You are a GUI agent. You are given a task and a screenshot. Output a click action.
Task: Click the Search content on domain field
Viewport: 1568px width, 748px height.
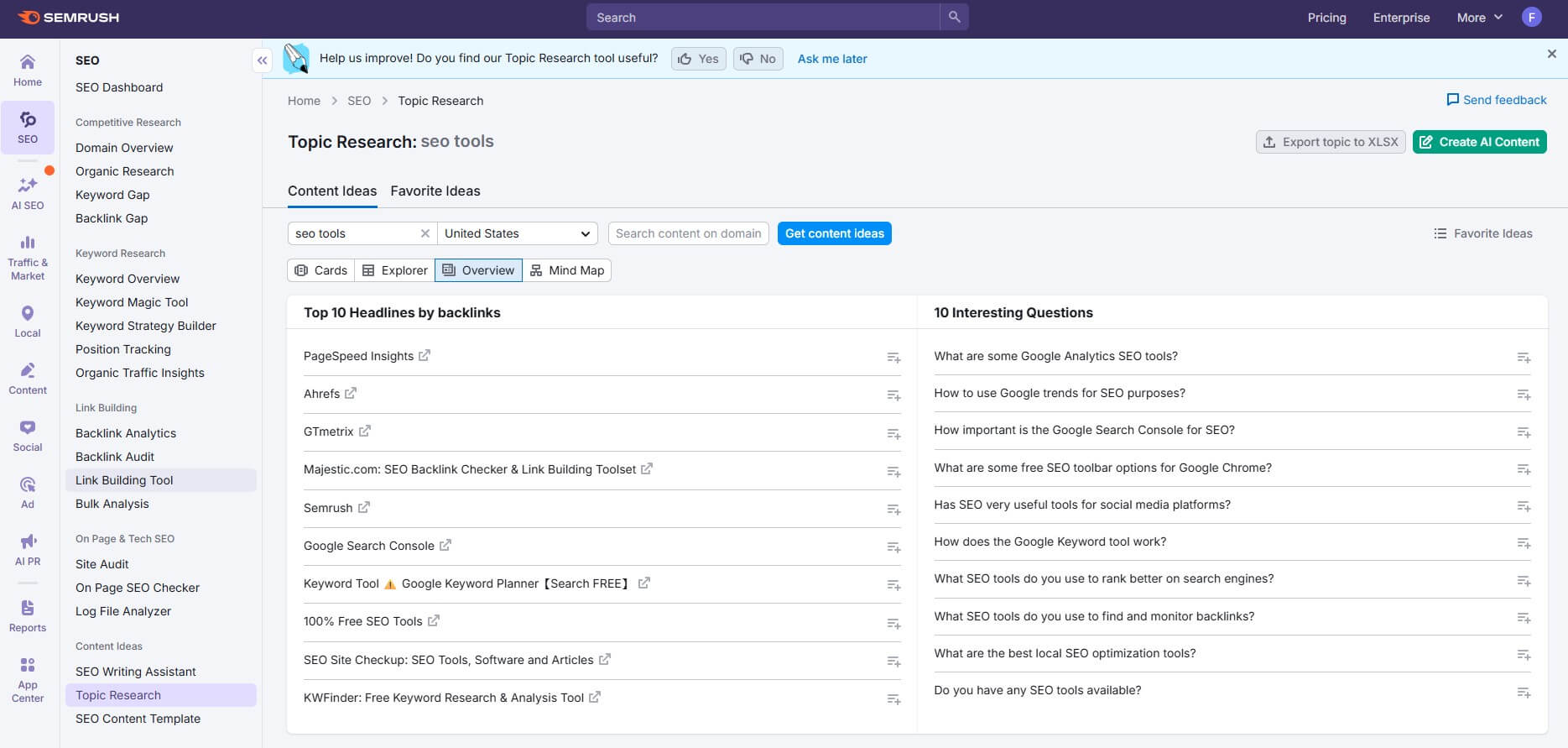tap(689, 233)
